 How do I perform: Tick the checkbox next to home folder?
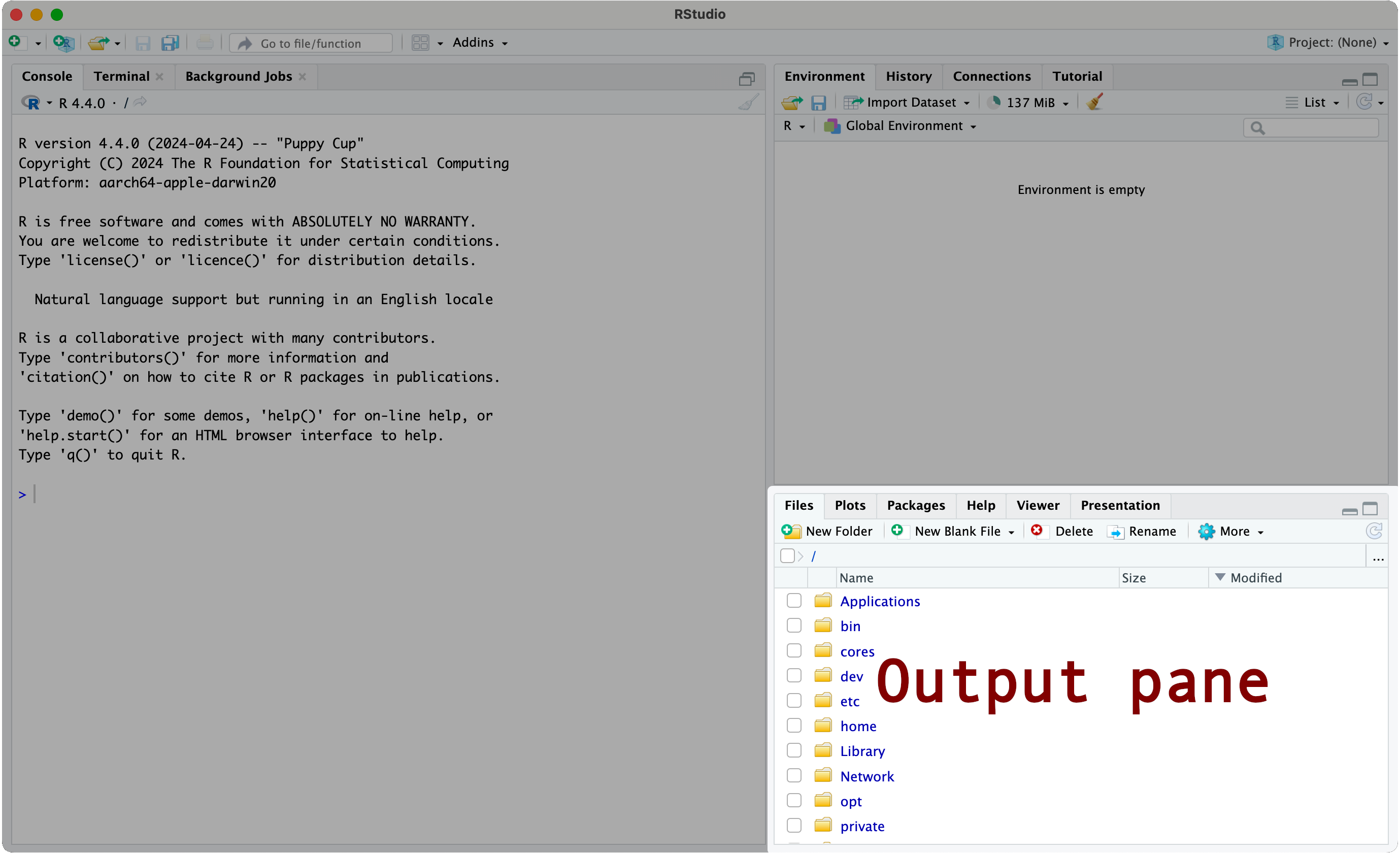point(794,726)
